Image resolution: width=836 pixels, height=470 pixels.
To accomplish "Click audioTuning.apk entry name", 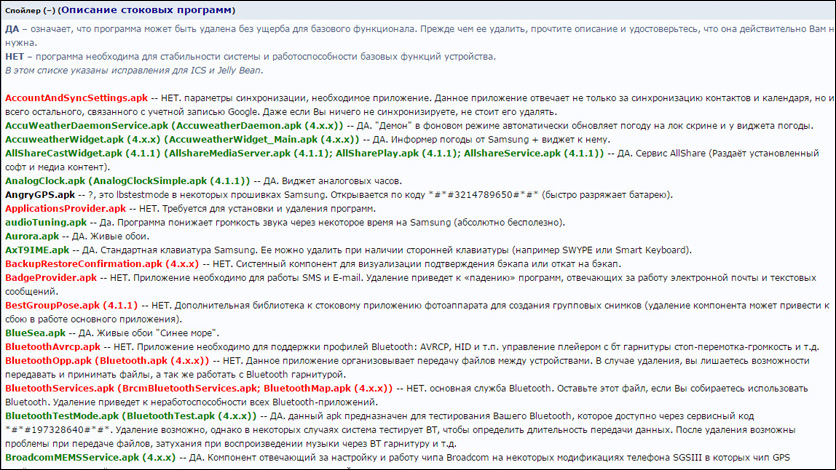I will [x=46, y=223].
